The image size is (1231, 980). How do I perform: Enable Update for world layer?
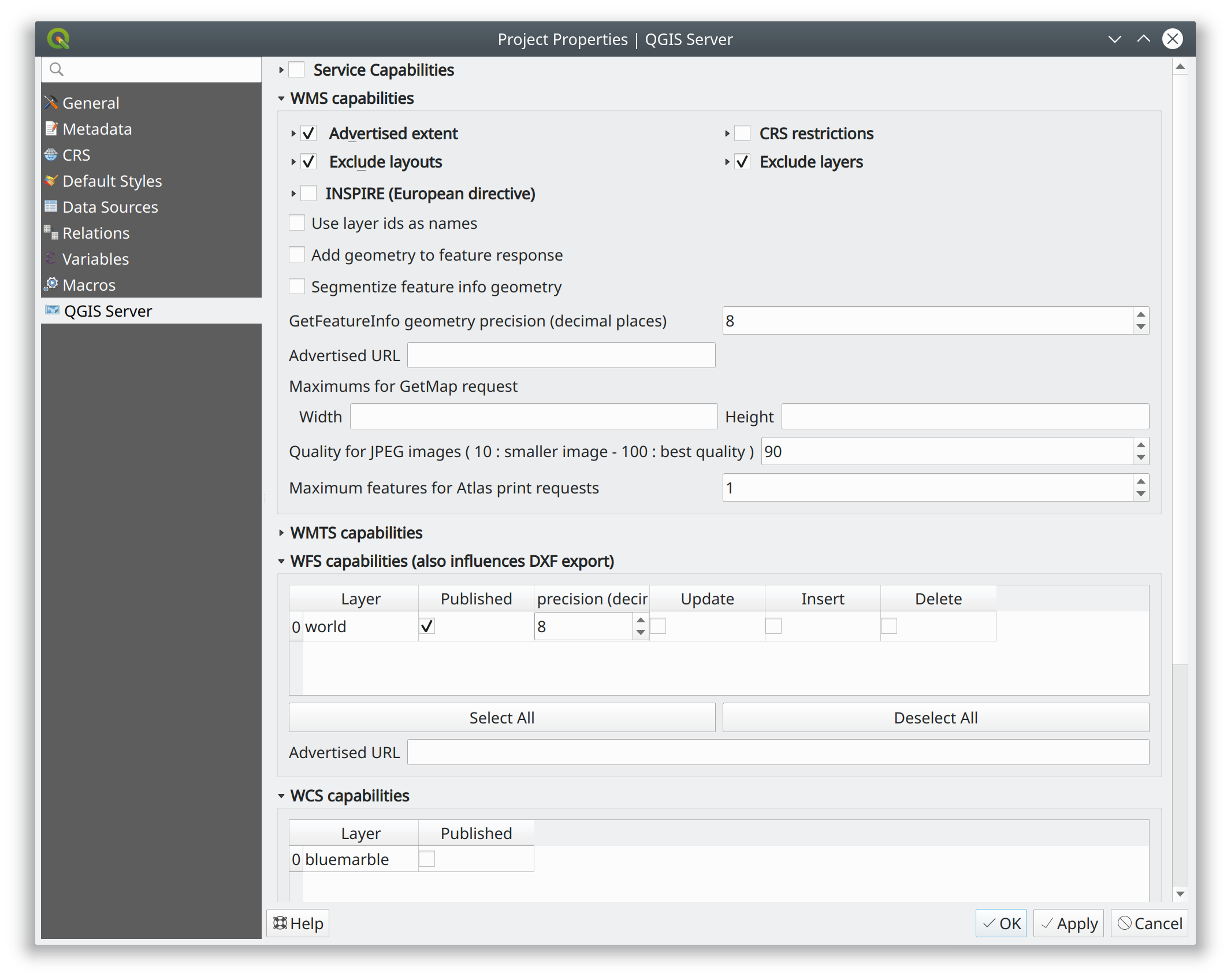tap(659, 626)
